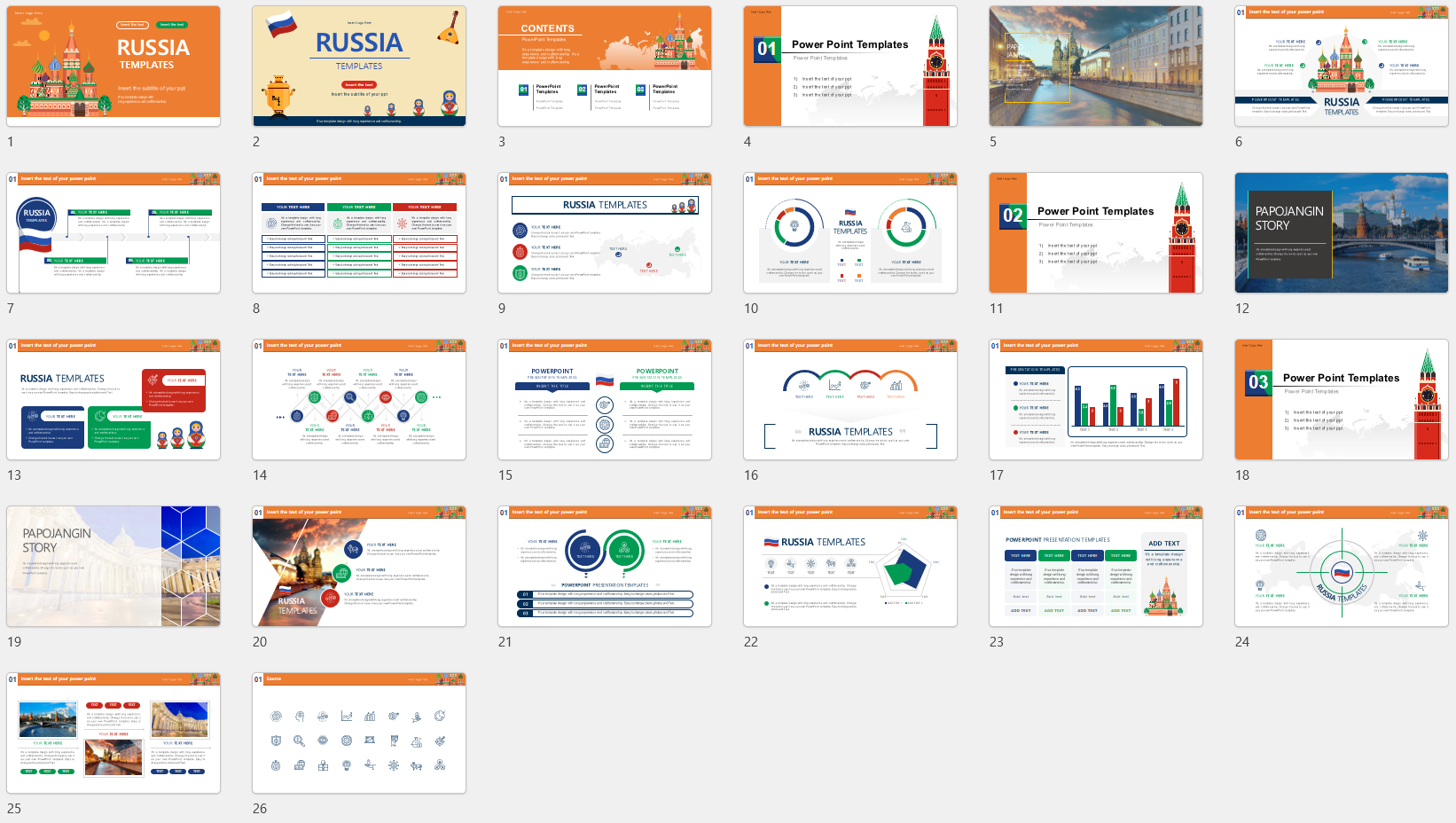Click the slide number label "10"
The image size is (1456, 823).
tap(751, 309)
